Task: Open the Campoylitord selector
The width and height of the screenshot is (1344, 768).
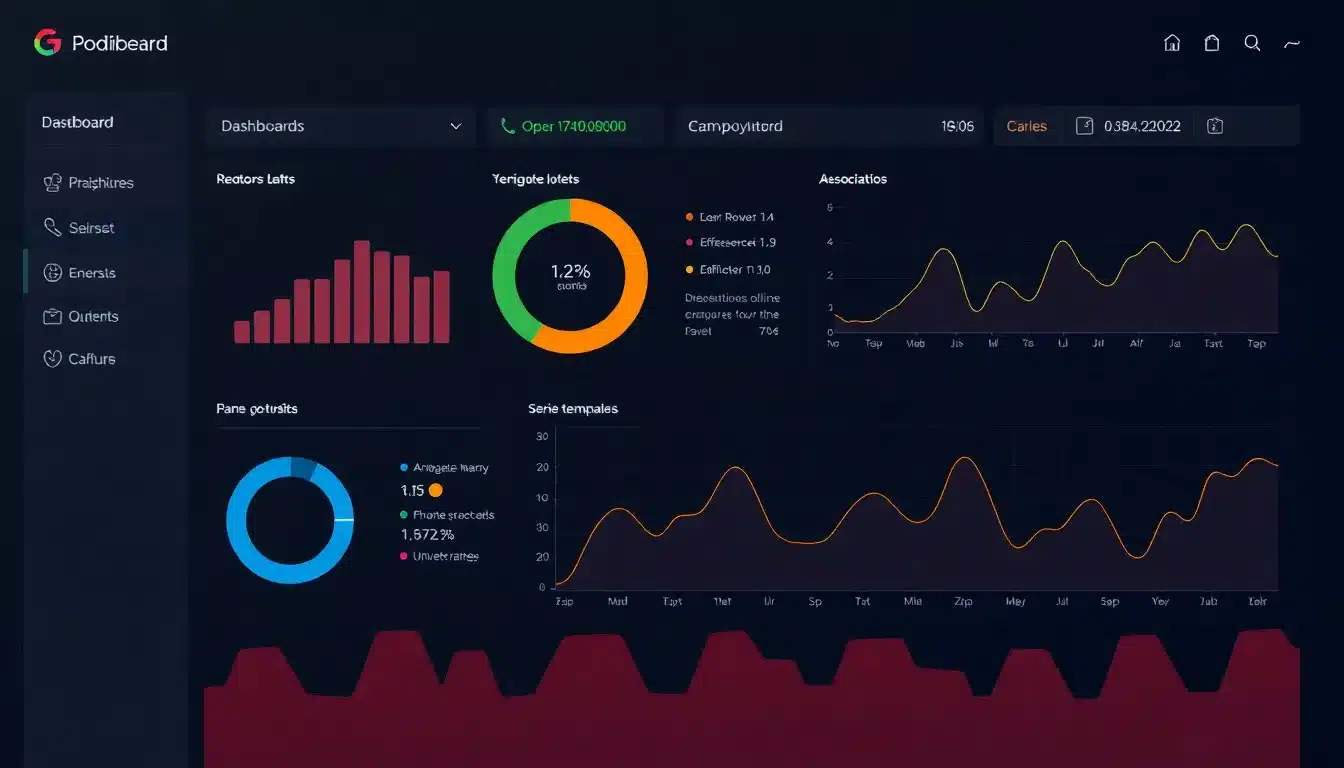Action: [x=828, y=125]
